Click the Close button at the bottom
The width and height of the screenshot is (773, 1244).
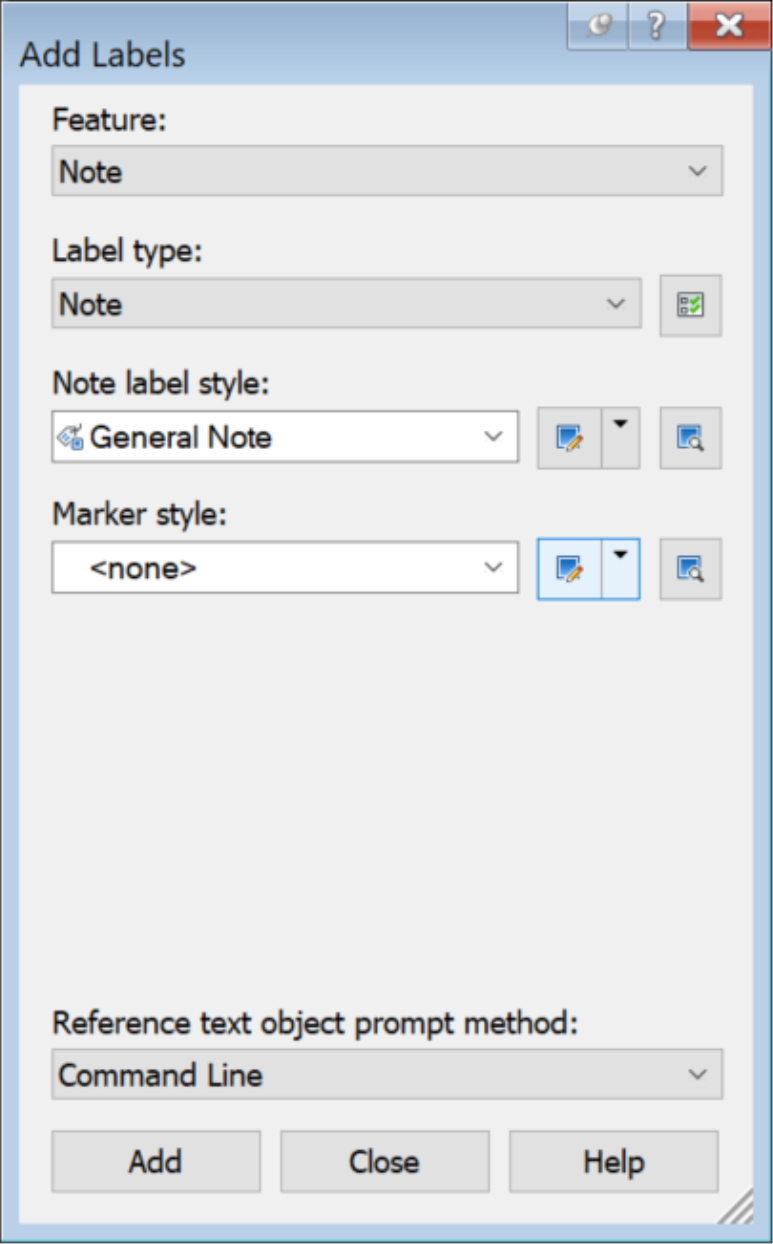tap(385, 1161)
